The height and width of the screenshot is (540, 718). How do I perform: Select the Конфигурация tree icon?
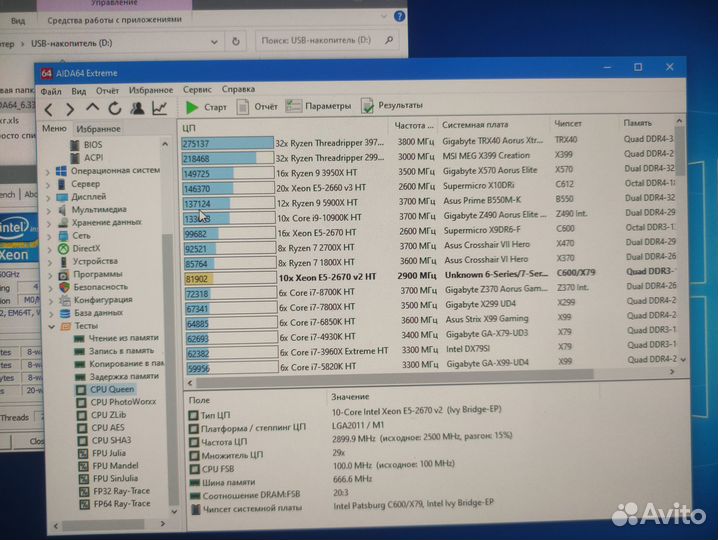click(65, 300)
